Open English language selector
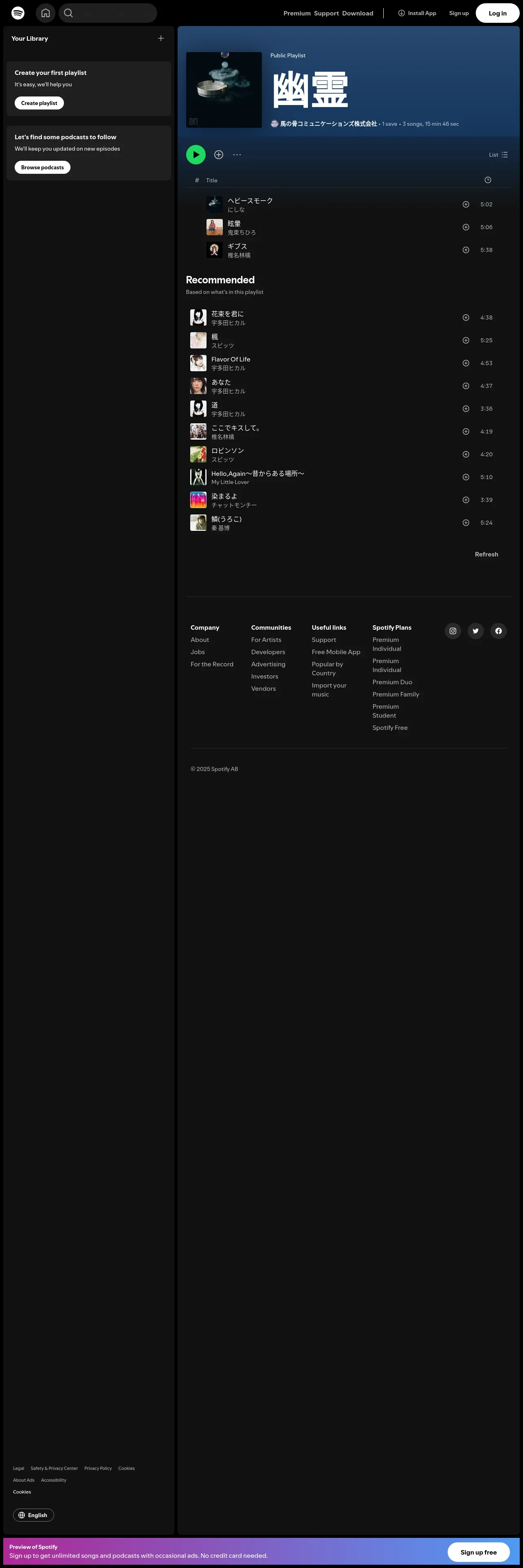The height and width of the screenshot is (1568, 523). (x=33, y=1515)
